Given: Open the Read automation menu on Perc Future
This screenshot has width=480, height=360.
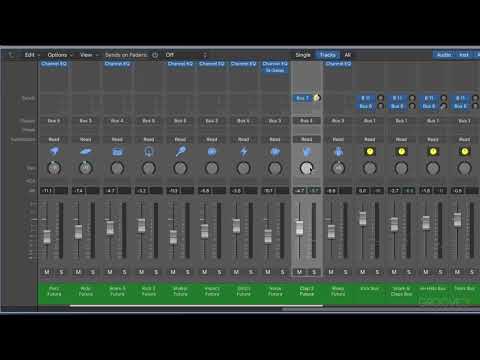Looking at the screenshot, I should pyautogui.click(x=54, y=139).
